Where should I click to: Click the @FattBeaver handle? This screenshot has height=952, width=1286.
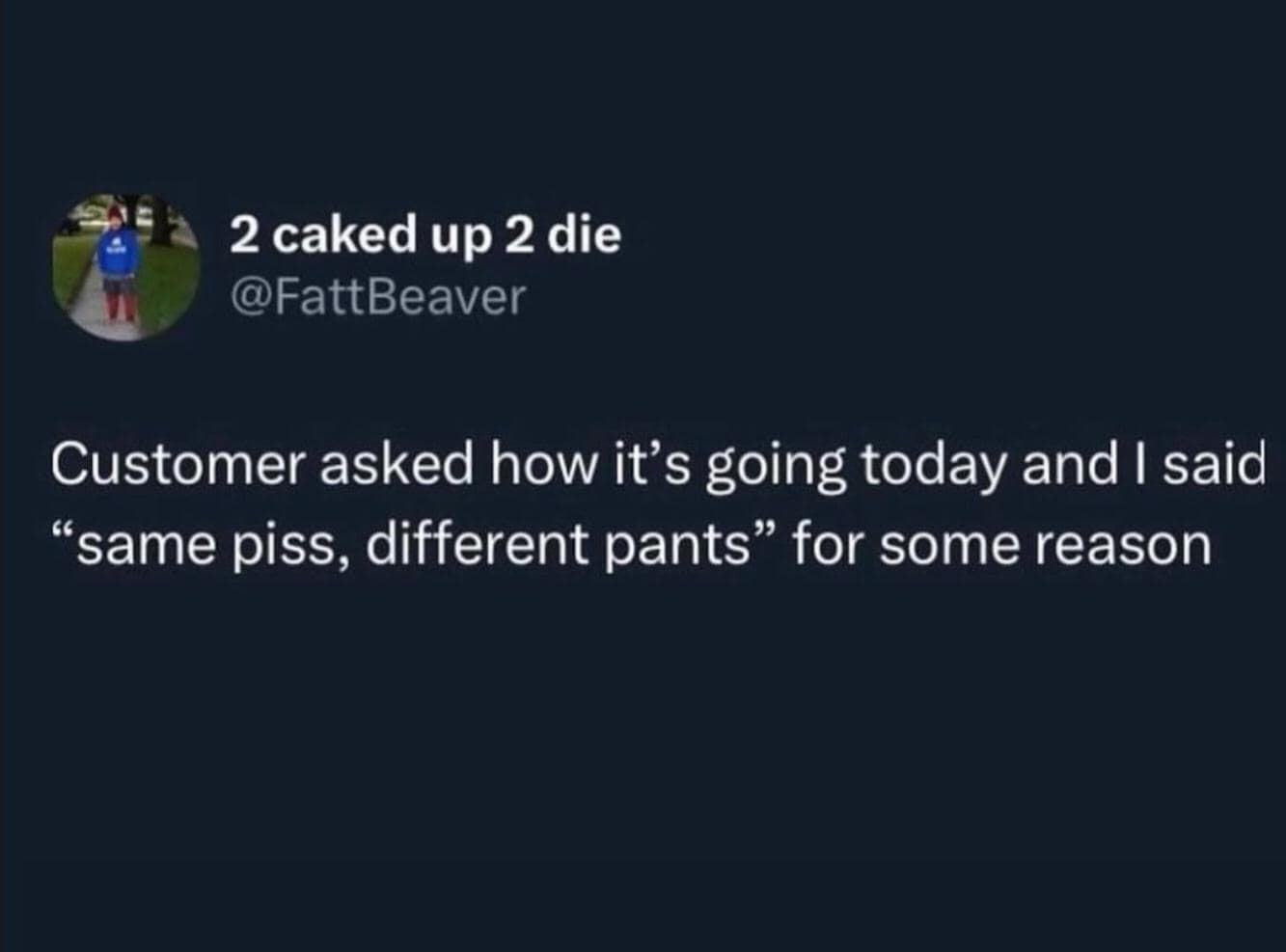[x=378, y=297]
